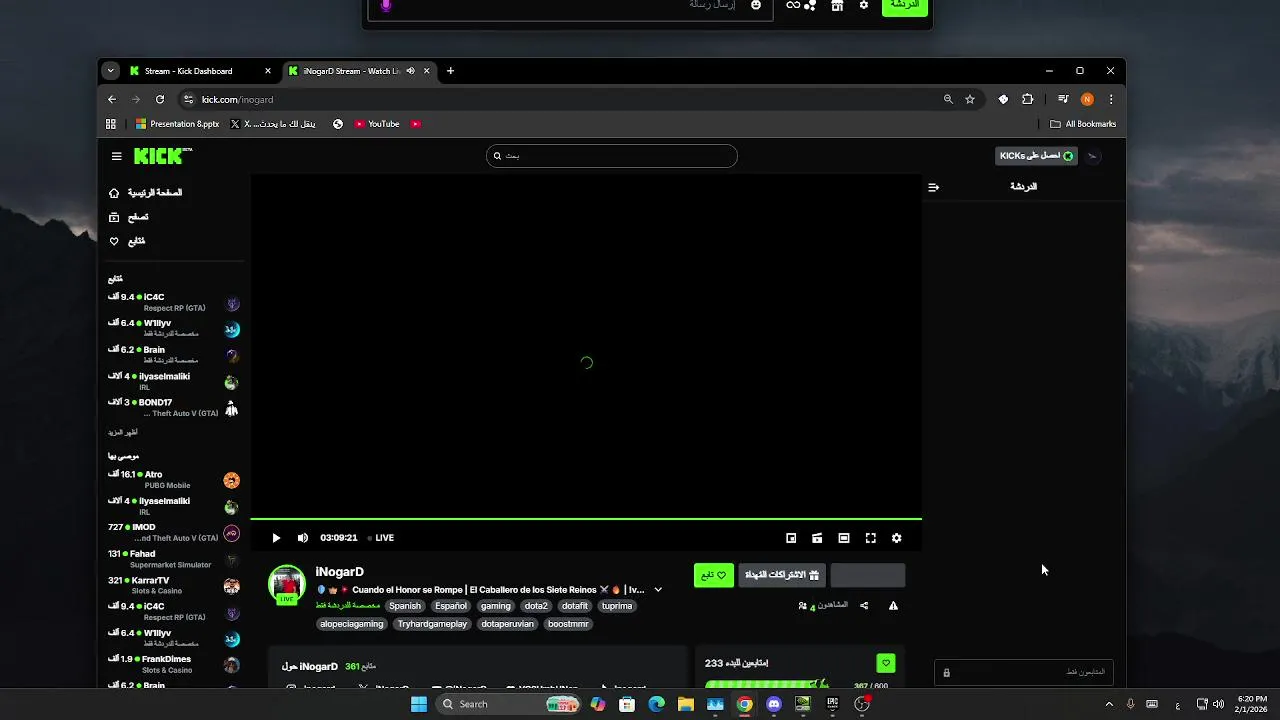This screenshot has width=1280, height=720.
Task: Open a new browser tab
Action: 450,71
